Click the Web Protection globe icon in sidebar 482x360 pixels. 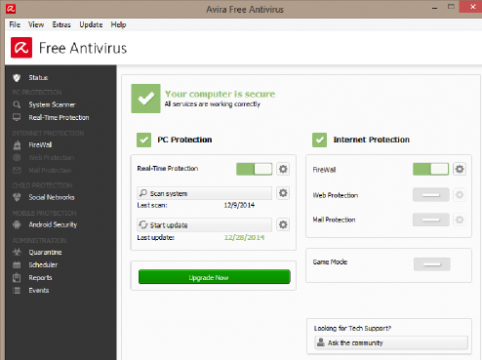pos(17,157)
